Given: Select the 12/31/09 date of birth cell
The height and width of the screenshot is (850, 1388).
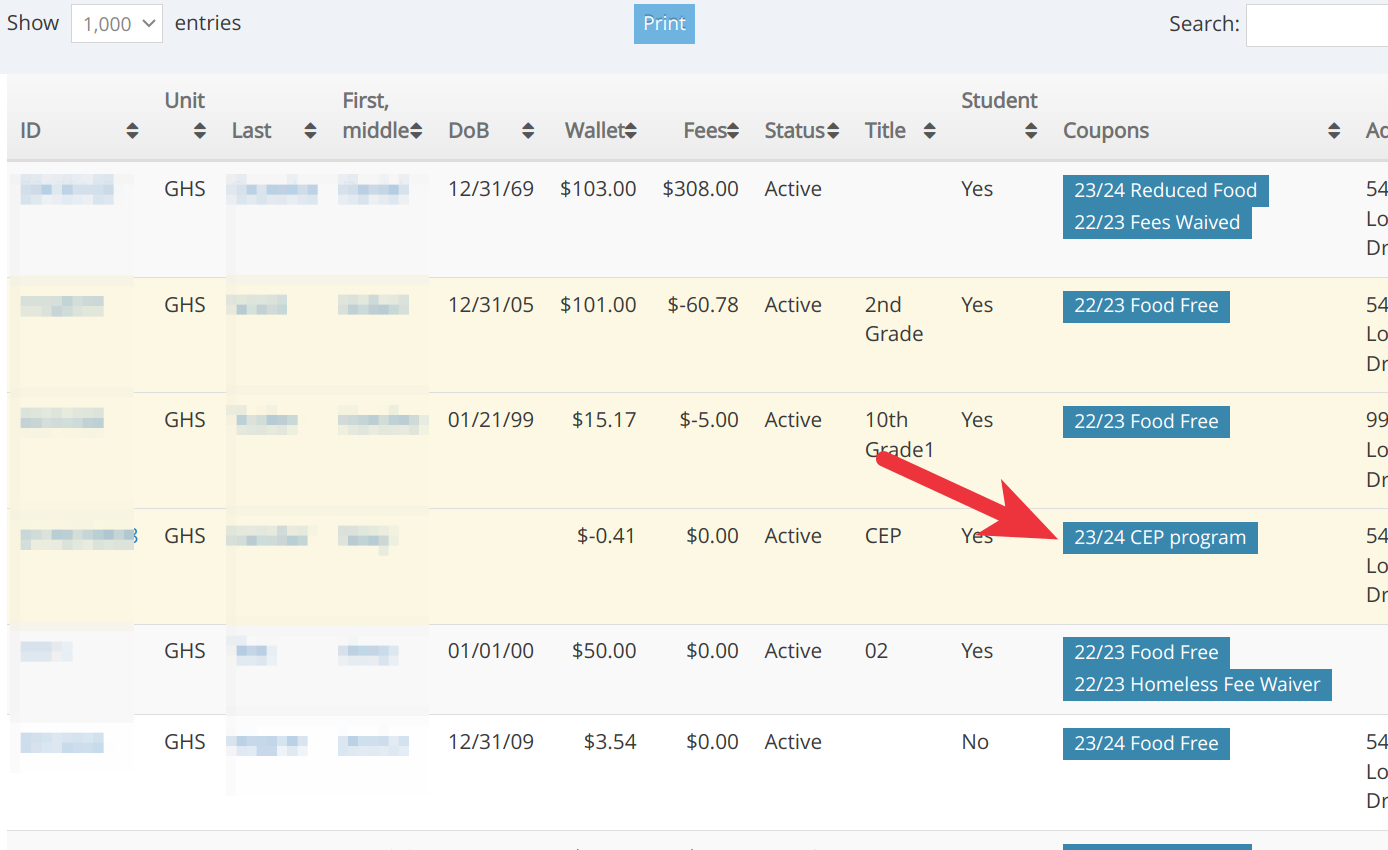Looking at the screenshot, I should [x=491, y=742].
